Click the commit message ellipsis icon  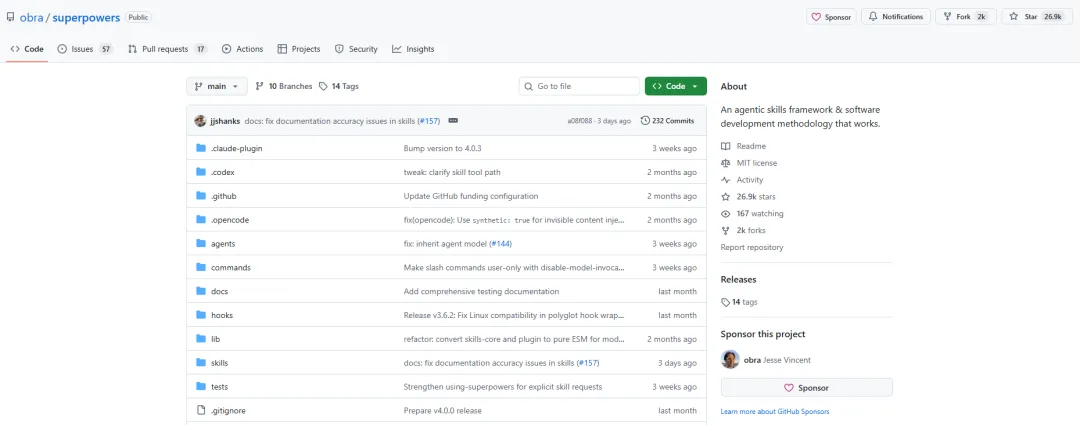[x=453, y=120]
